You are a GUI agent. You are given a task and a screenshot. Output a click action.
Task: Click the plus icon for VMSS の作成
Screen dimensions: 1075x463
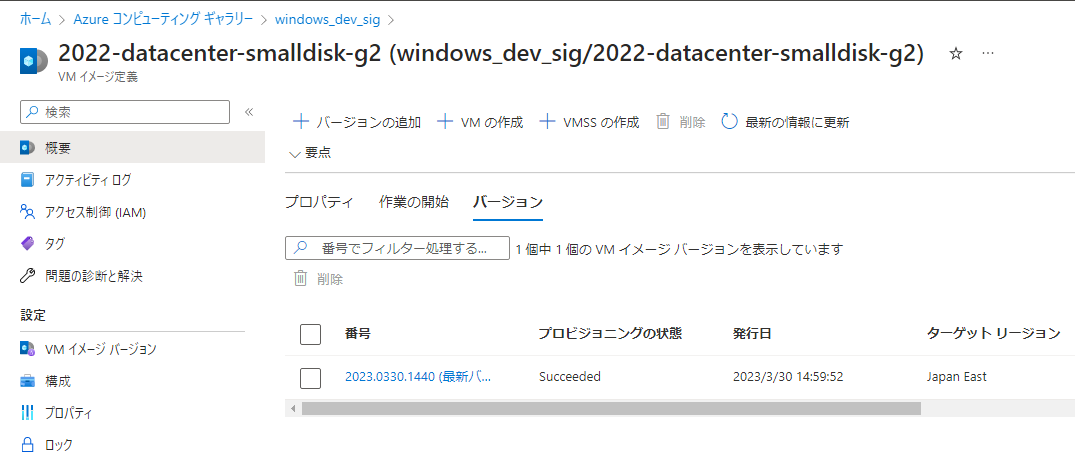(x=547, y=122)
